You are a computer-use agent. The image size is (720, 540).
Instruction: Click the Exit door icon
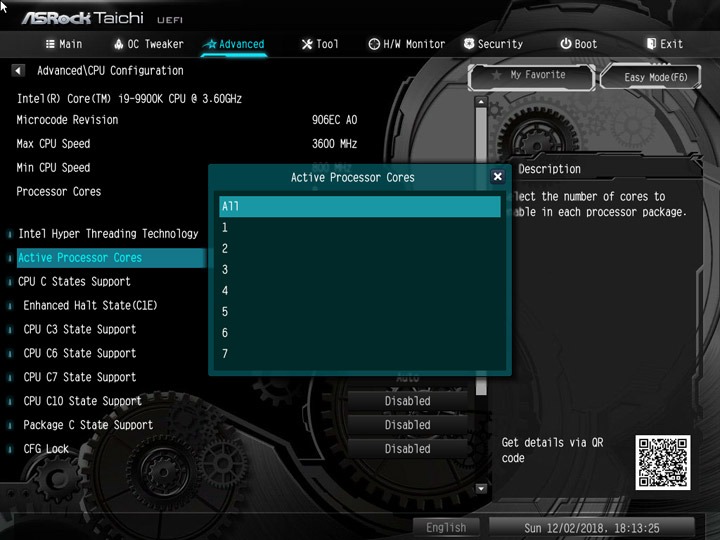click(651, 44)
